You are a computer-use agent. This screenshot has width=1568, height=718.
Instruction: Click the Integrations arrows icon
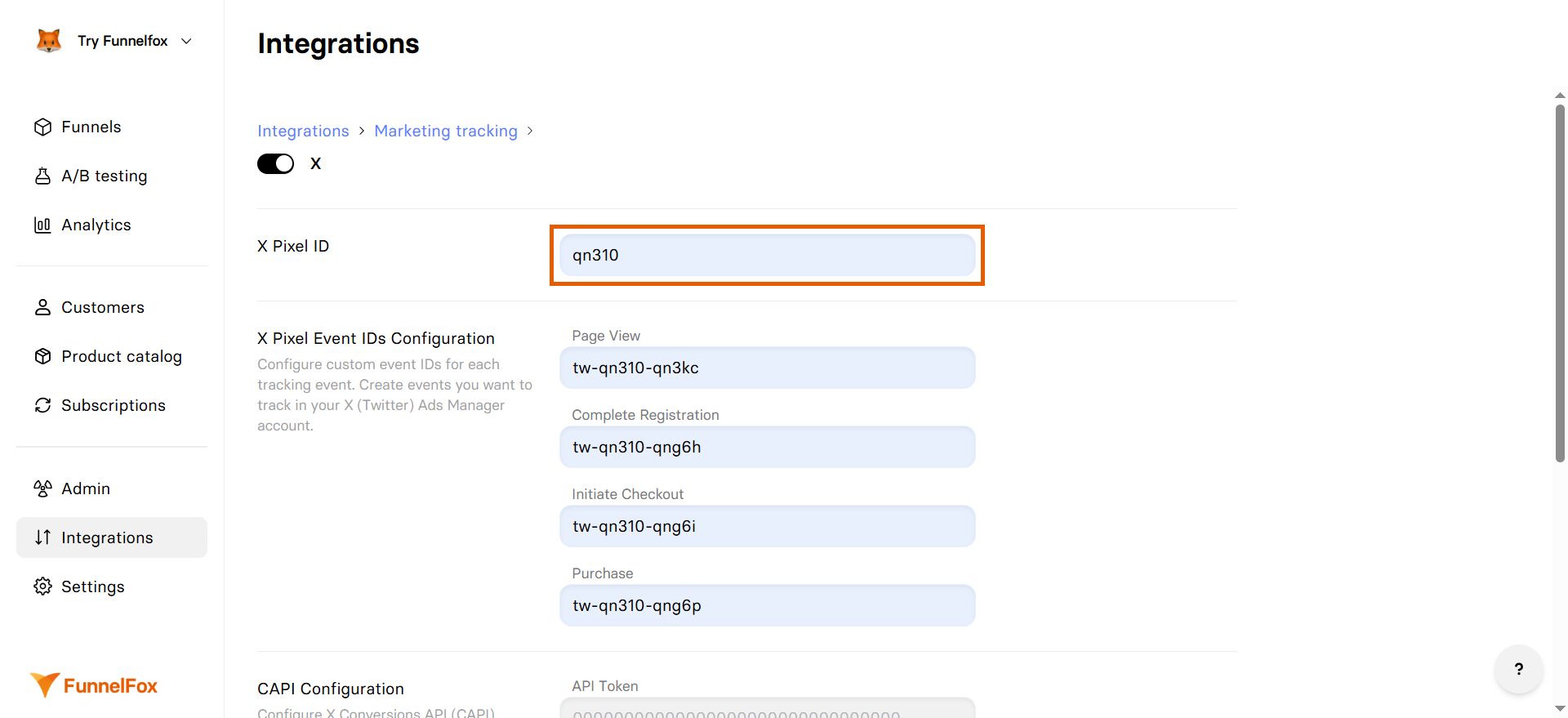(42, 537)
